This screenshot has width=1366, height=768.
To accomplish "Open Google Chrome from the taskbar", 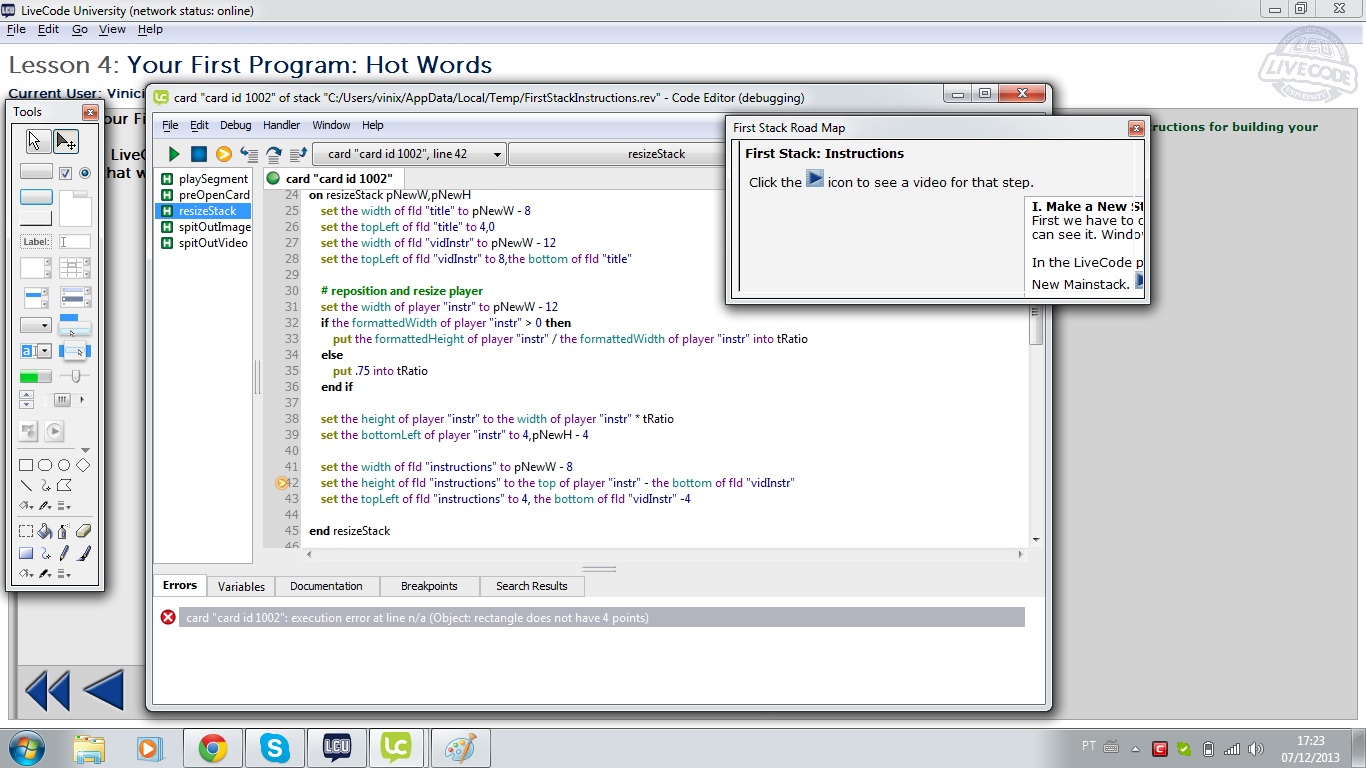I will [212, 748].
